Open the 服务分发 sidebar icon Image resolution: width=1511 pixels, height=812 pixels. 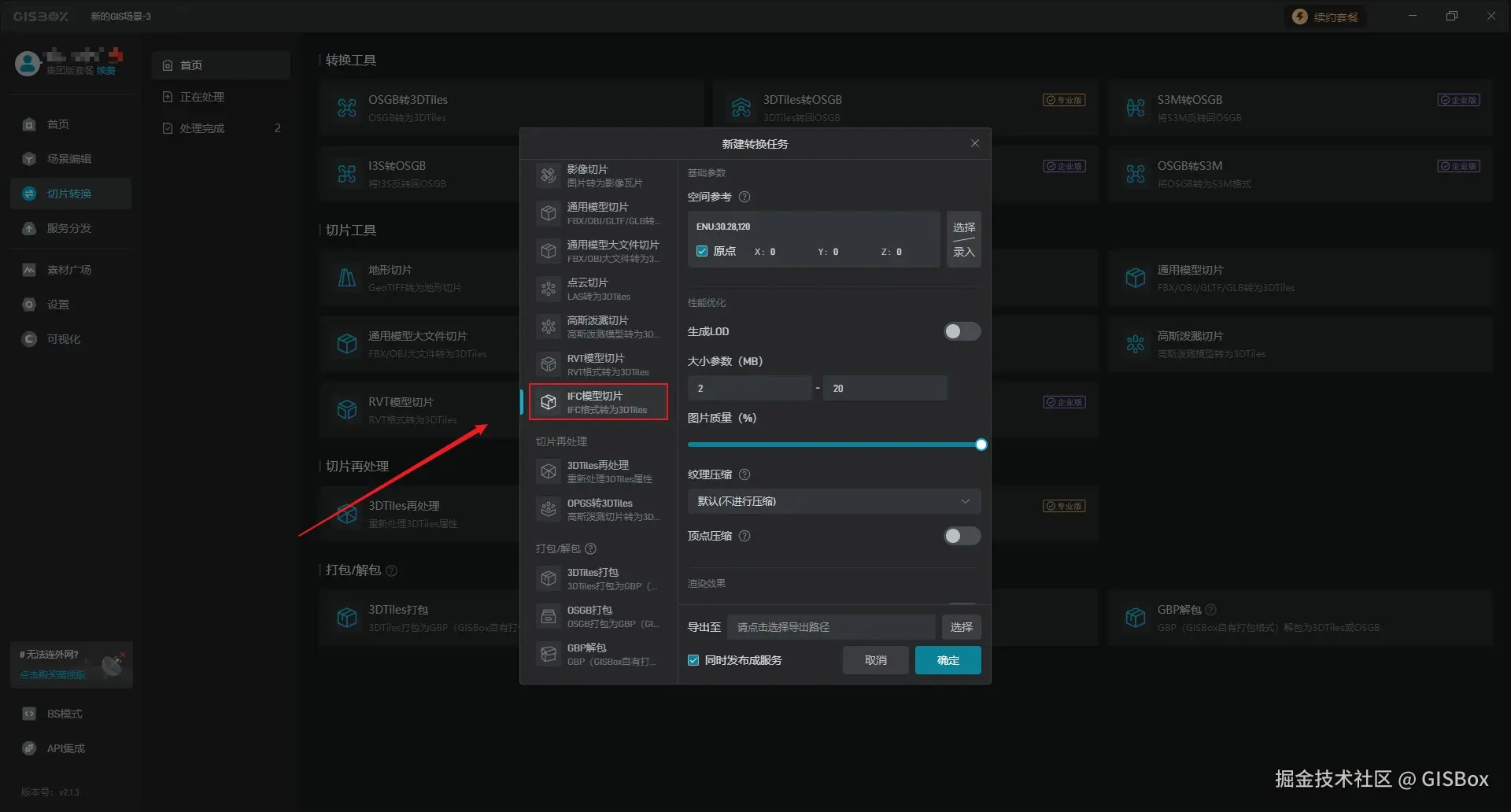pos(29,228)
